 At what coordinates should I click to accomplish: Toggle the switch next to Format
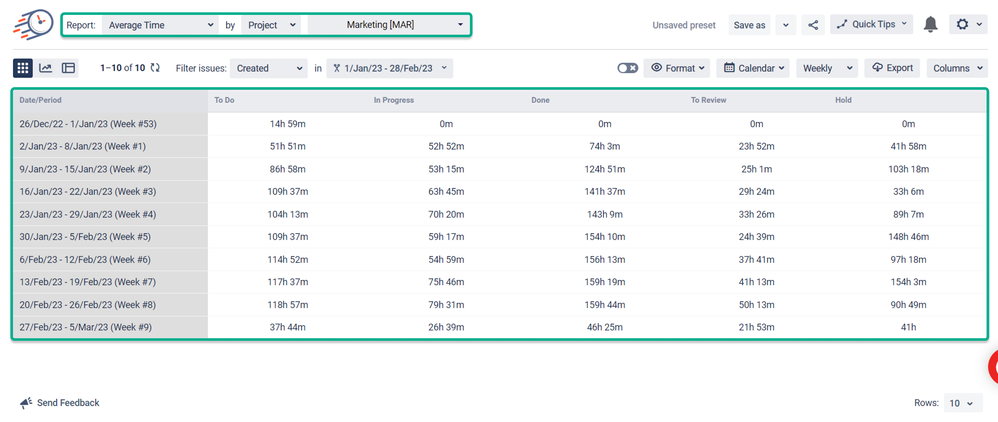click(628, 68)
